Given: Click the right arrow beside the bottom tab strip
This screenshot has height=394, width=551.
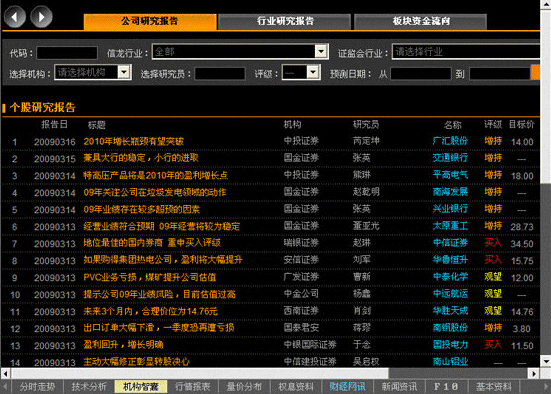Looking at the screenshot, I should (x=545, y=387).
